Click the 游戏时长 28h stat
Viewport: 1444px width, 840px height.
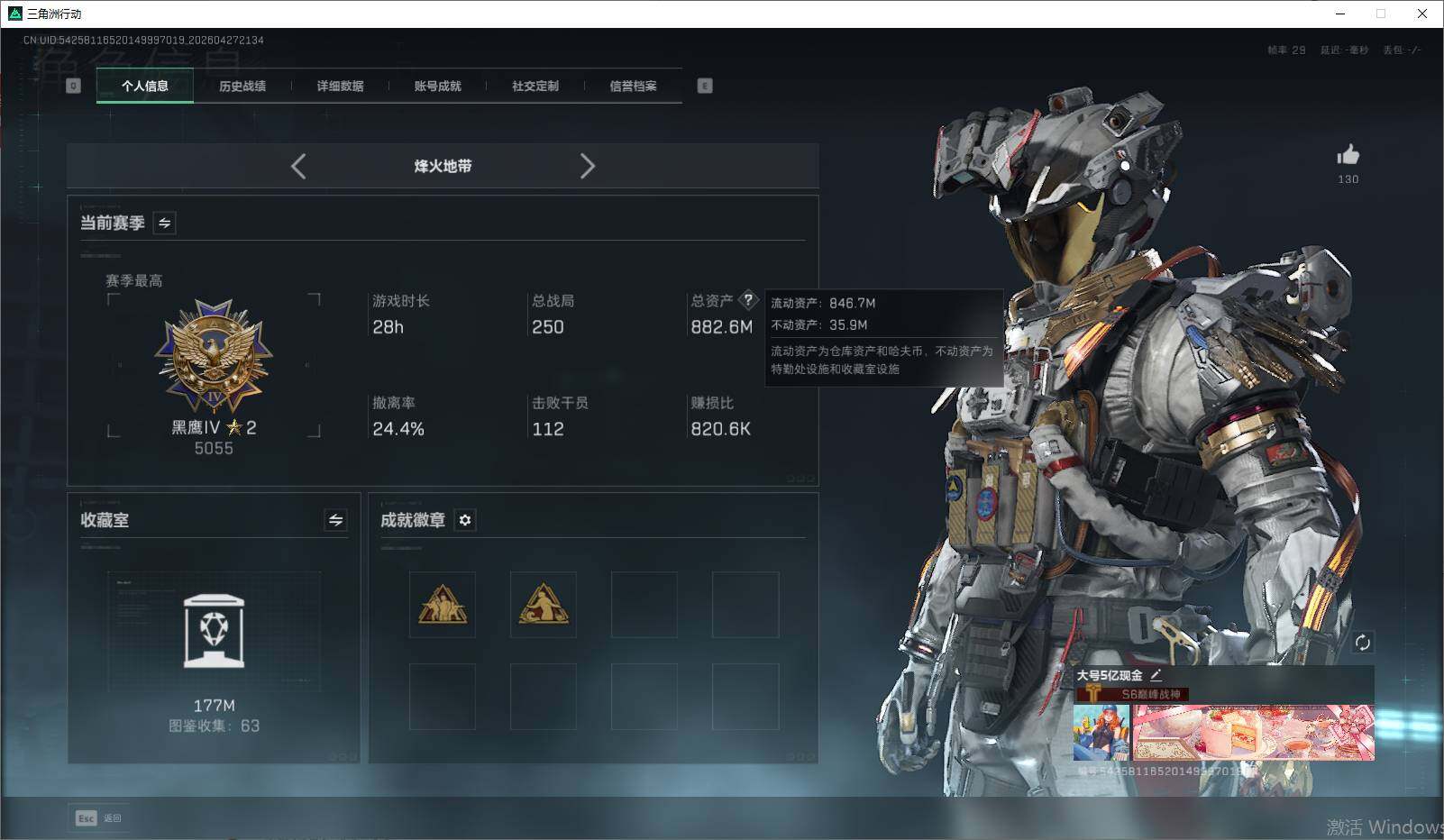click(401, 314)
